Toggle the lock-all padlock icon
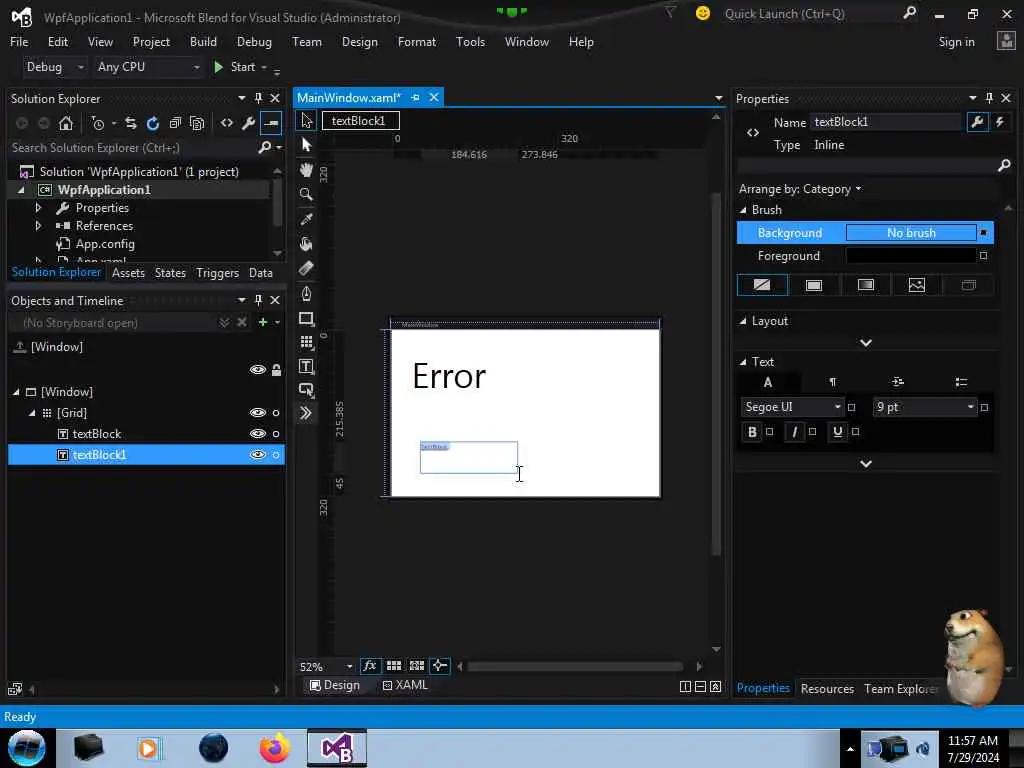 276,370
